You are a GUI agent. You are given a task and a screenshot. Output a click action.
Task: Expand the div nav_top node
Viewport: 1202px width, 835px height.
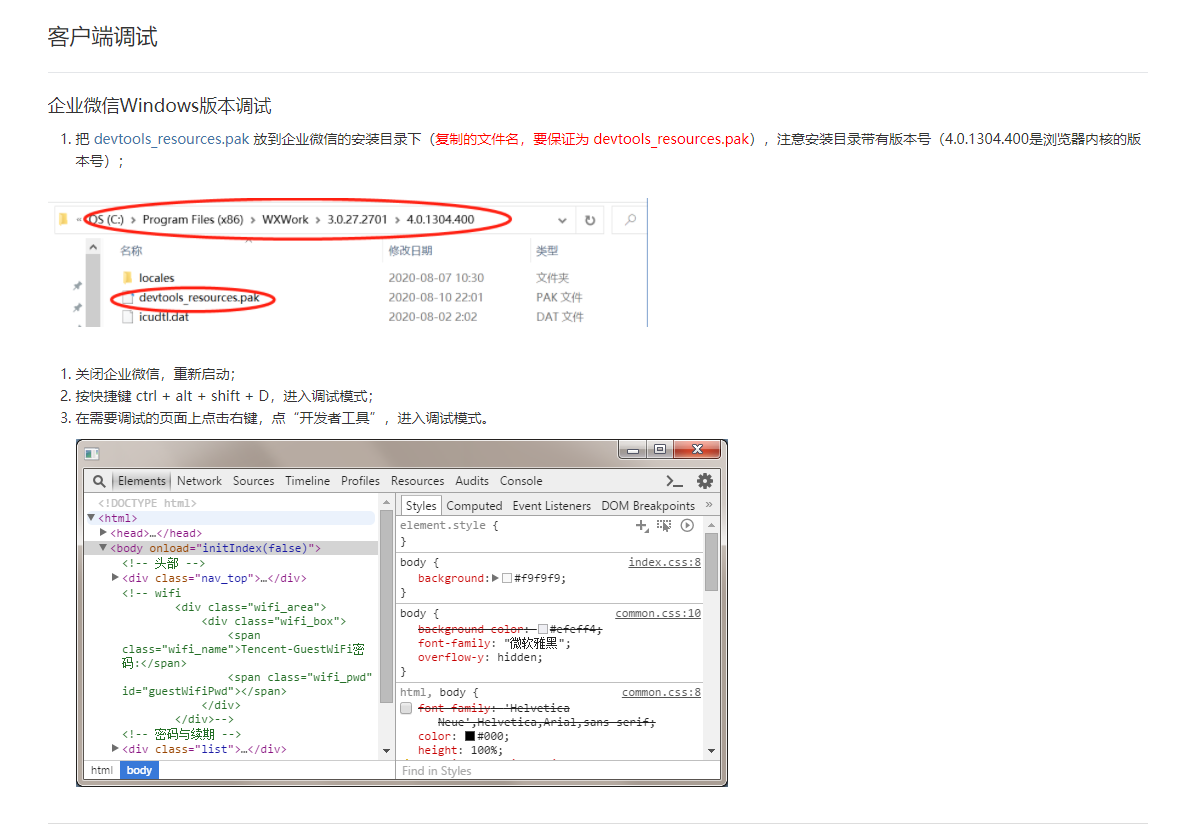pyautogui.click(x=116, y=577)
